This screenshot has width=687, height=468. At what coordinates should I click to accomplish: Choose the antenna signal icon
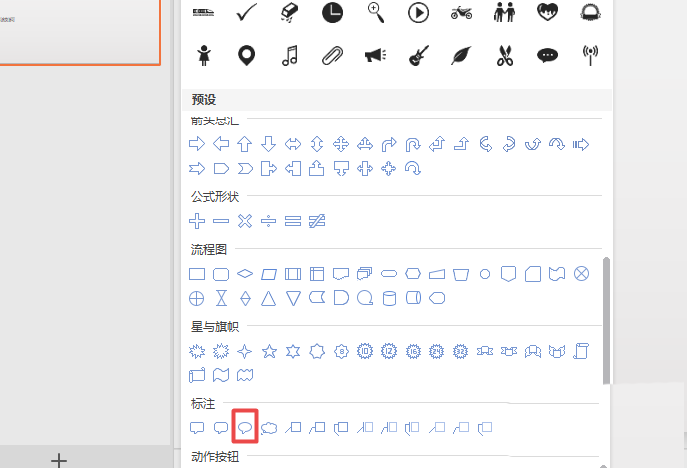590,56
